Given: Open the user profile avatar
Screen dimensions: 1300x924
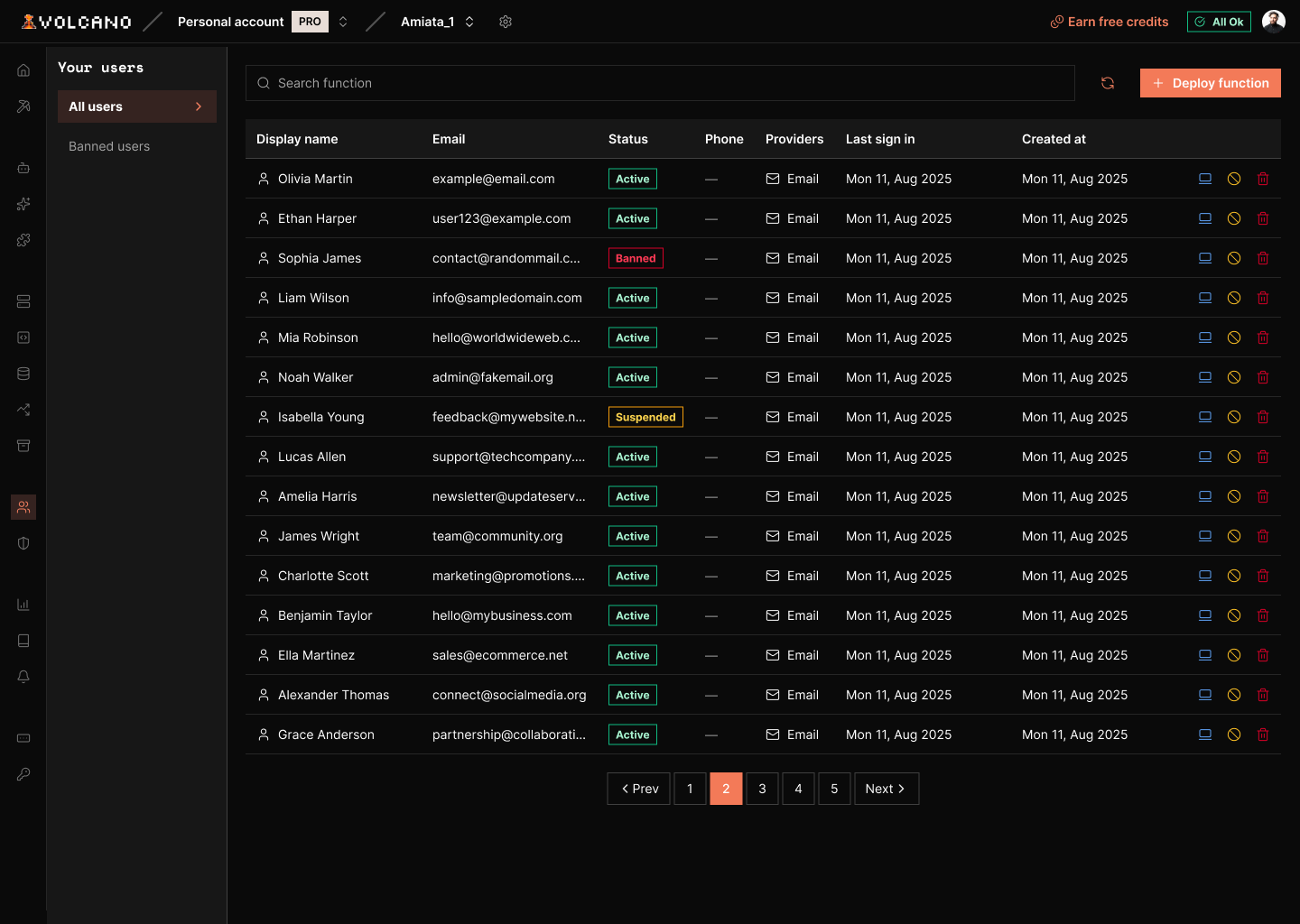Looking at the screenshot, I should coord(1274,22).
